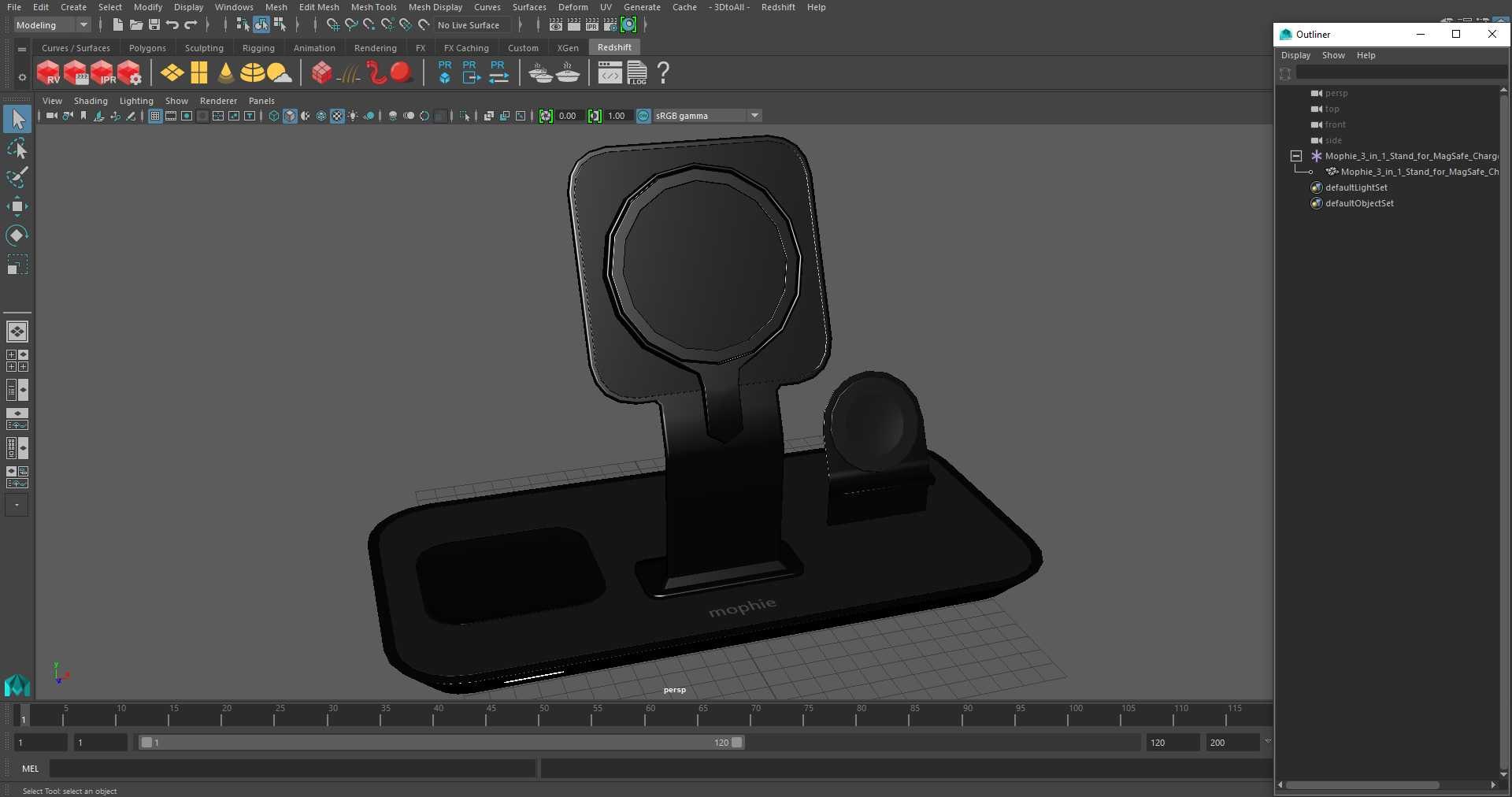Activate the Rotate tool
This screenshot has width=1512, height=797.
pyautogui.click(x=17, y=235)
